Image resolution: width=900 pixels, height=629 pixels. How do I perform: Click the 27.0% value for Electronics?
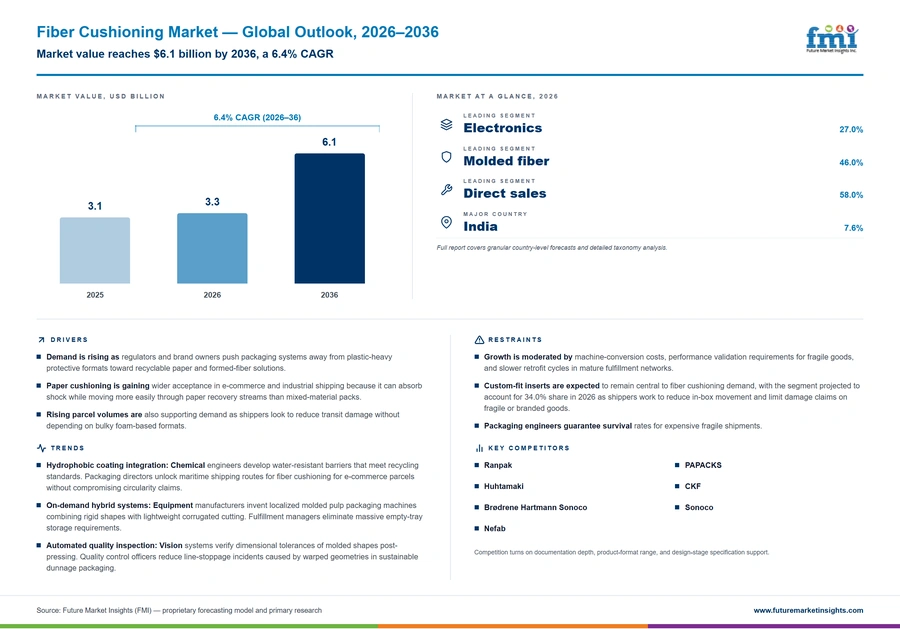point(851,130)
